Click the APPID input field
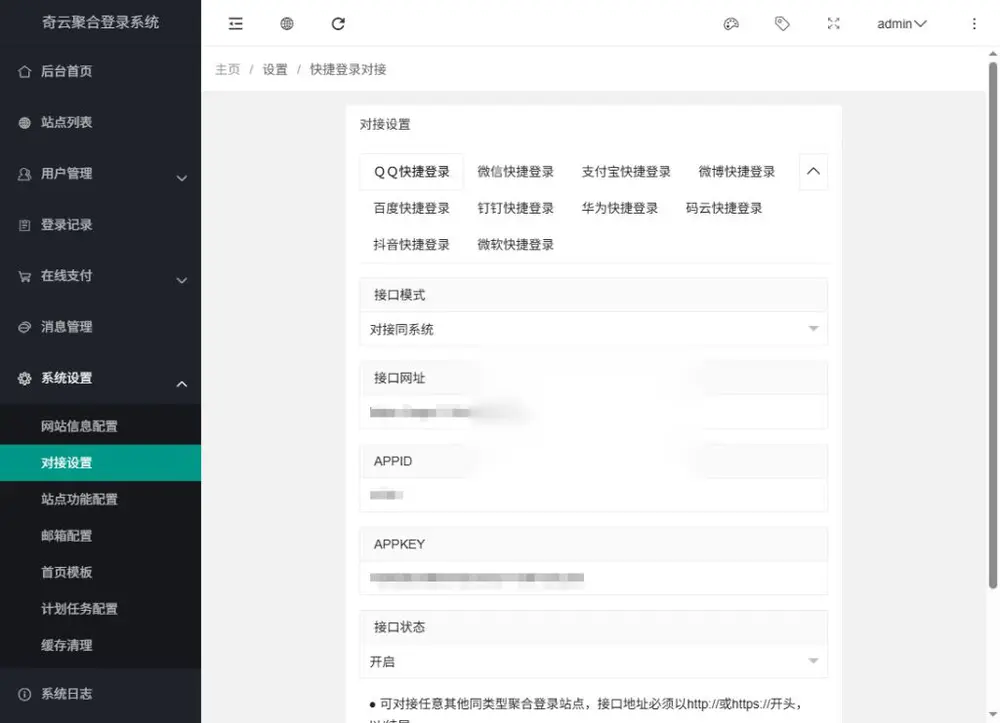Image resolution: width=1000 pixels, height=723 pixels. (x=593, y=495)
